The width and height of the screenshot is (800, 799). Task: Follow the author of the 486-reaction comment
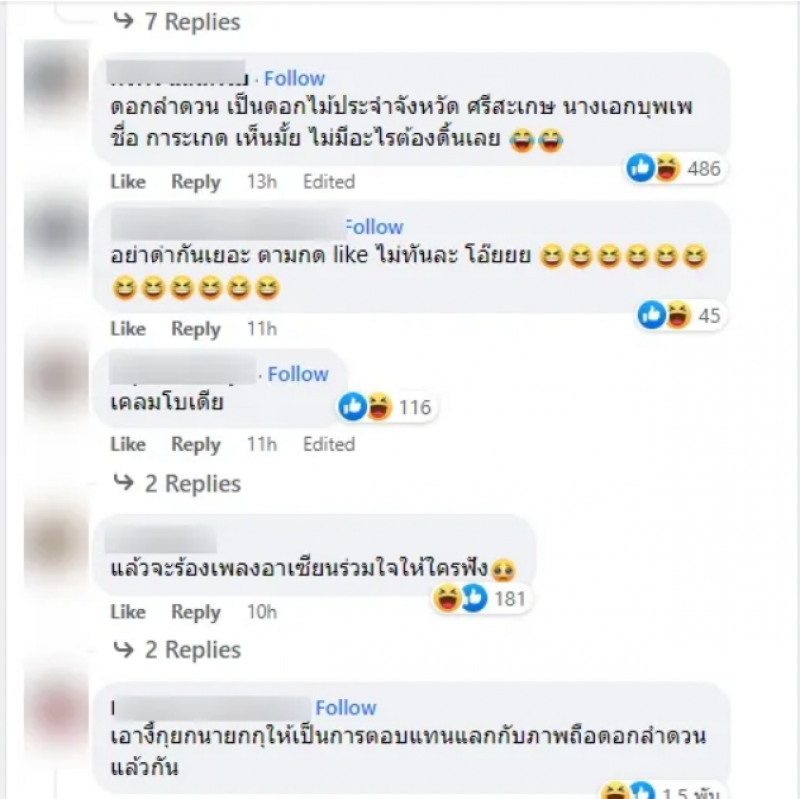click(x=294, y=79)
